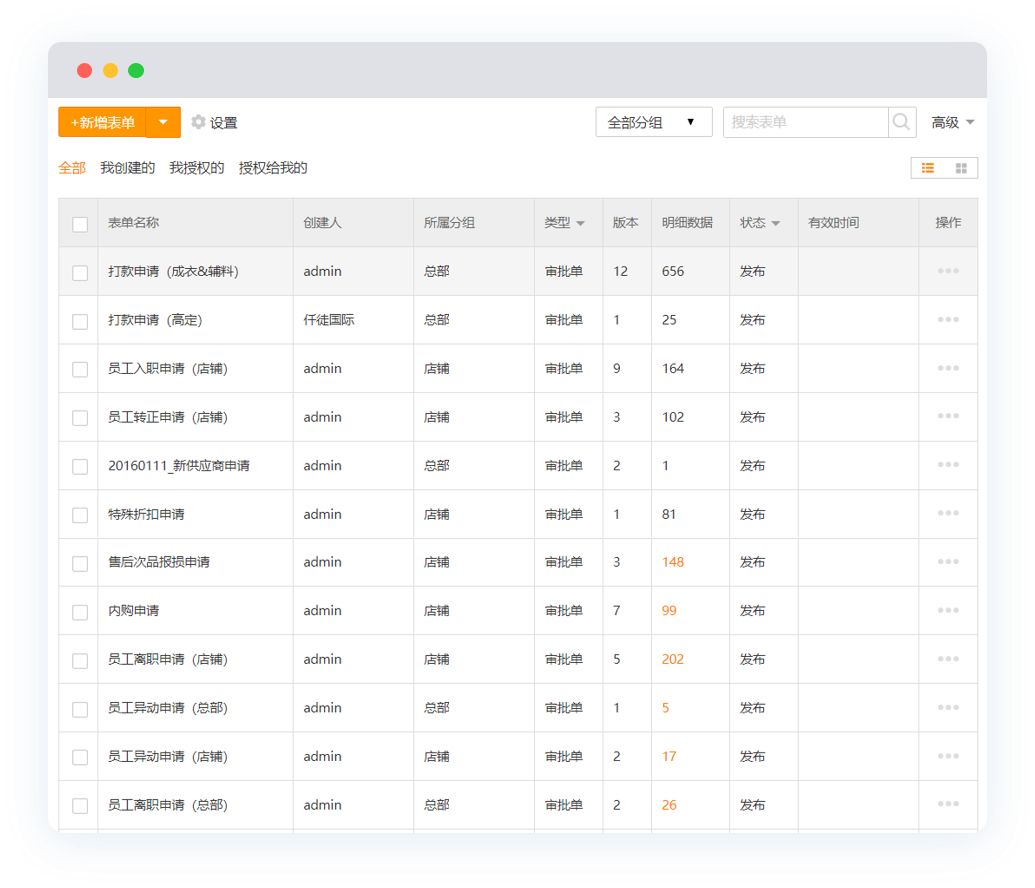Image resolution: width=1035 pixels, height=888 pixels.
Task: Open actions menu for 员工入职申请 (店铺)
Action: (x=948, y=368)
